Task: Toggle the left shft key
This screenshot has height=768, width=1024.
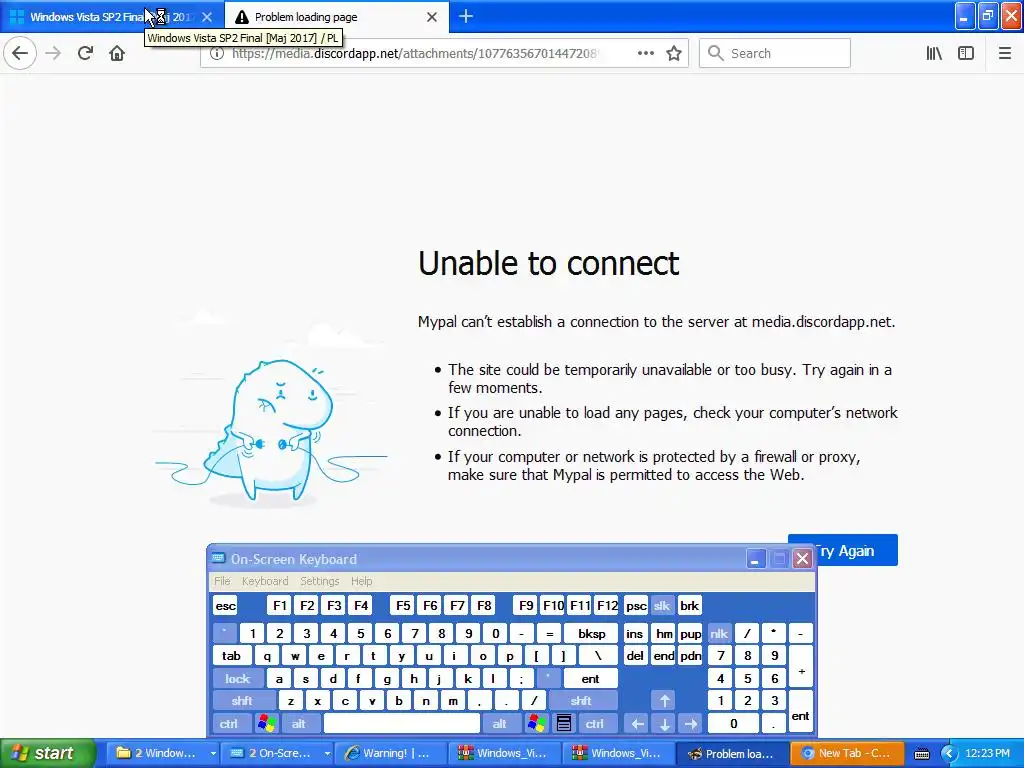Action: (x=242, y=701)
